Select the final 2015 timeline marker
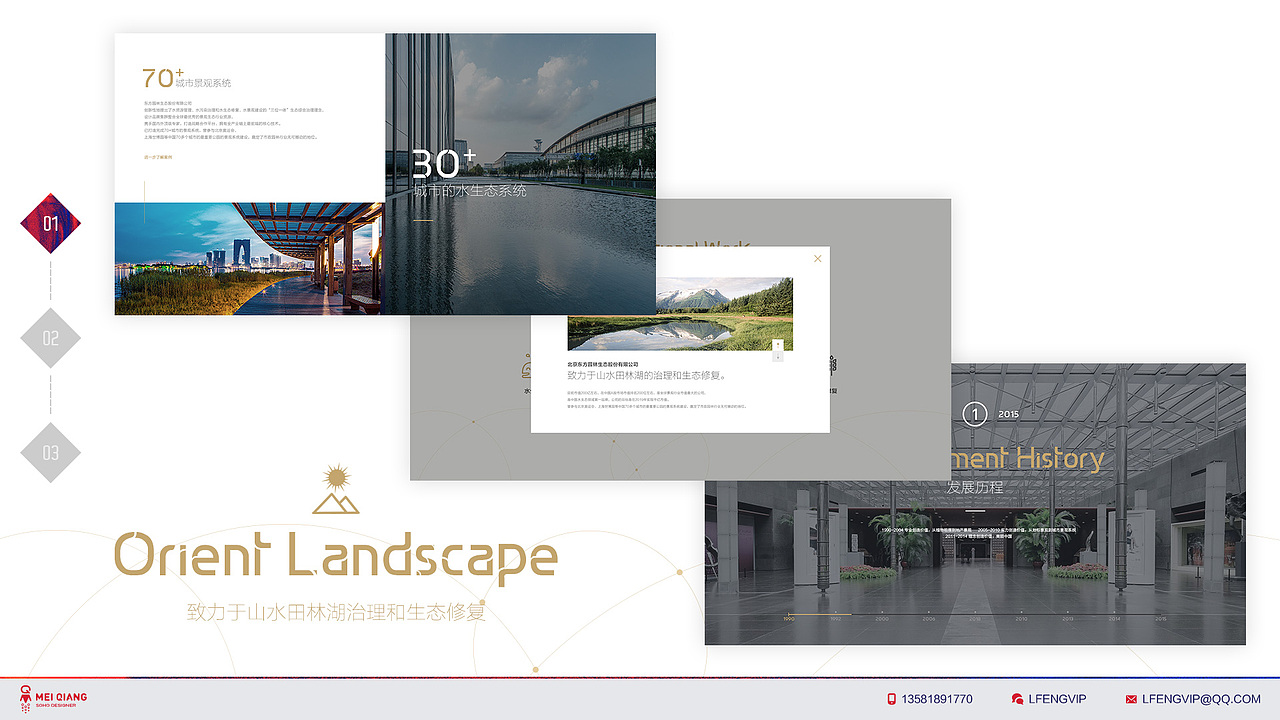This screenshot has width=1280, height=720. [x=1161, y=617]
